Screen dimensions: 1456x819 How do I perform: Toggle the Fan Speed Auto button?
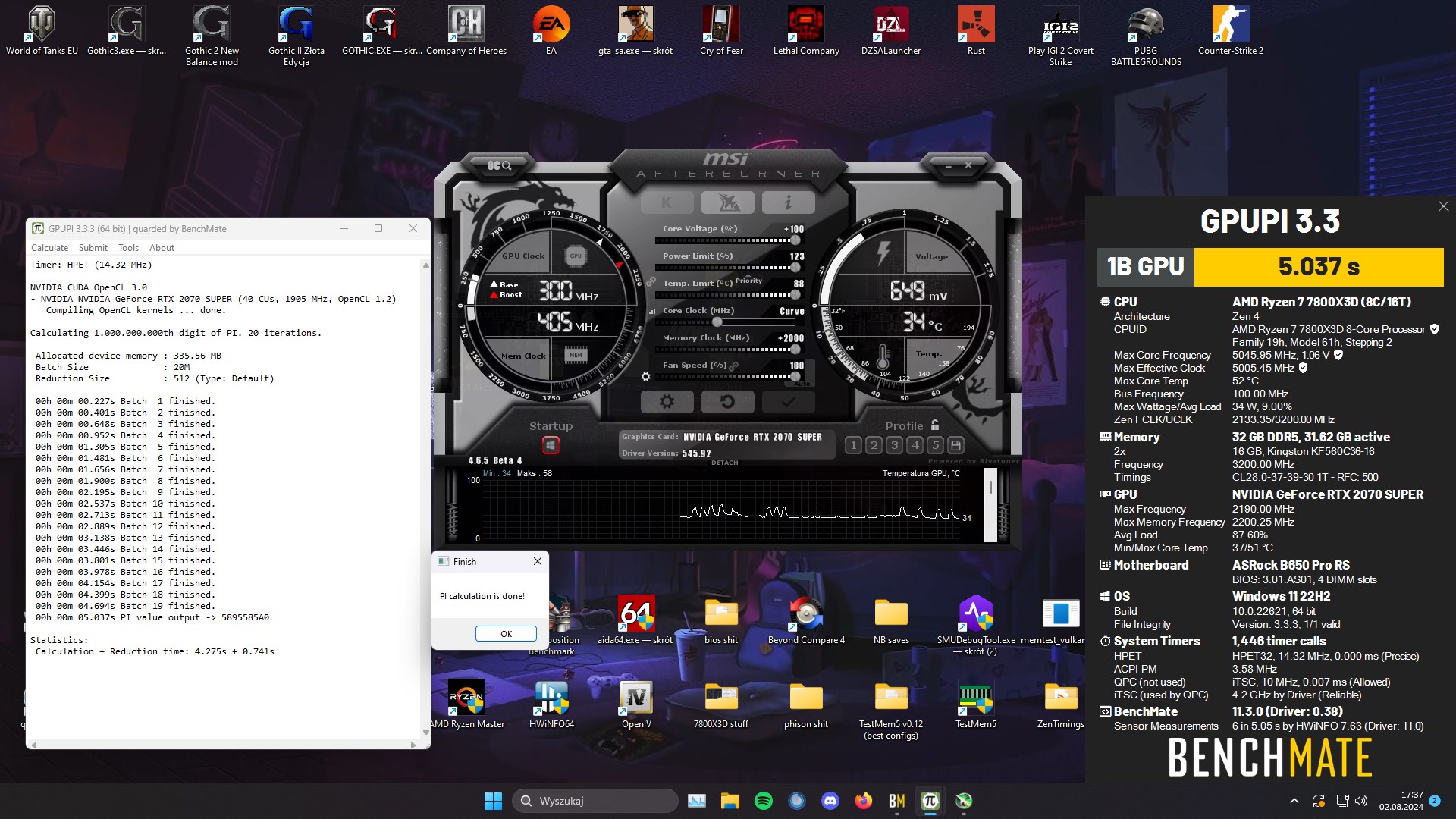pos(803,384)
